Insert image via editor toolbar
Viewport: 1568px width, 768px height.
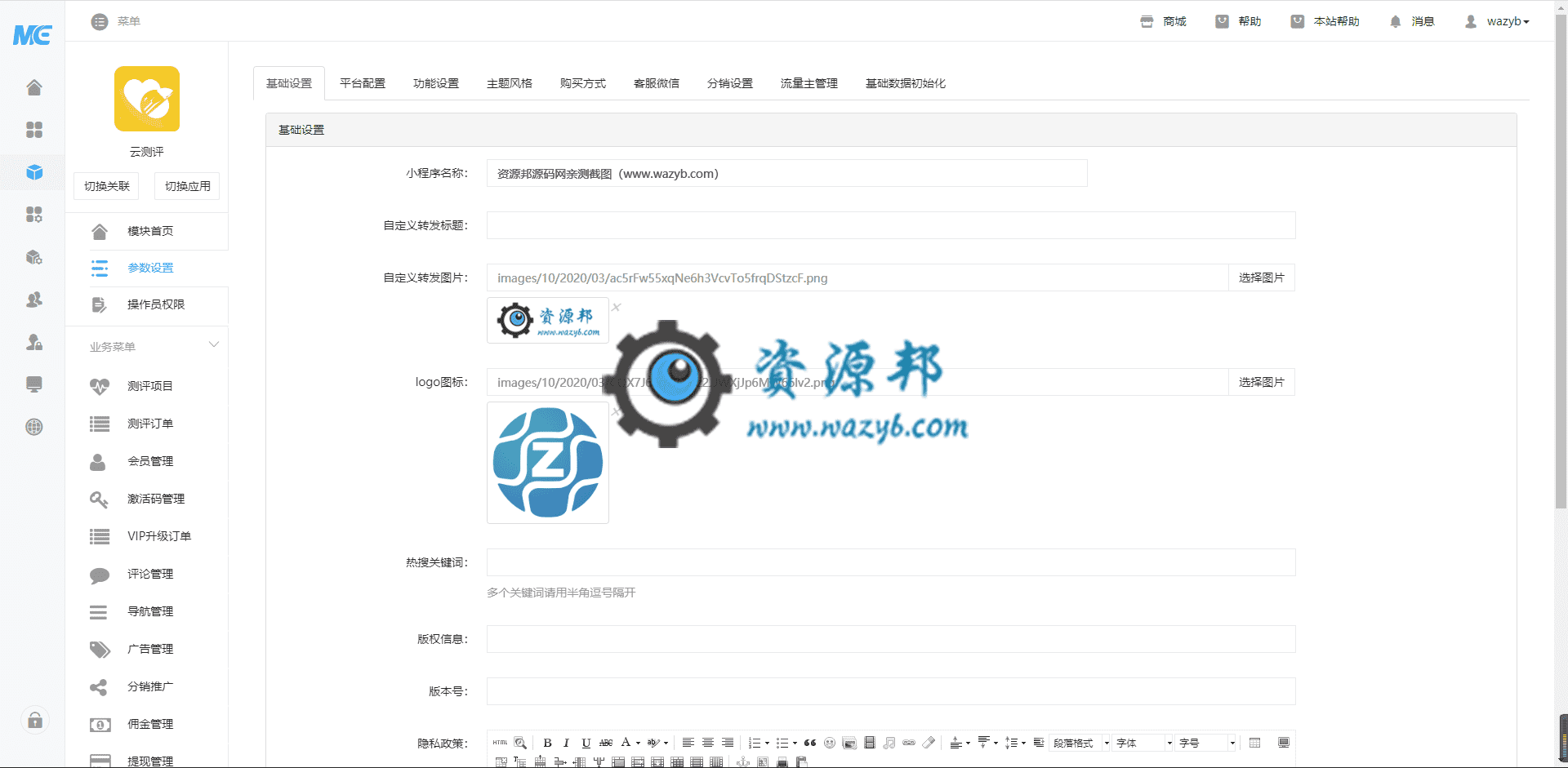click(849, 743)
